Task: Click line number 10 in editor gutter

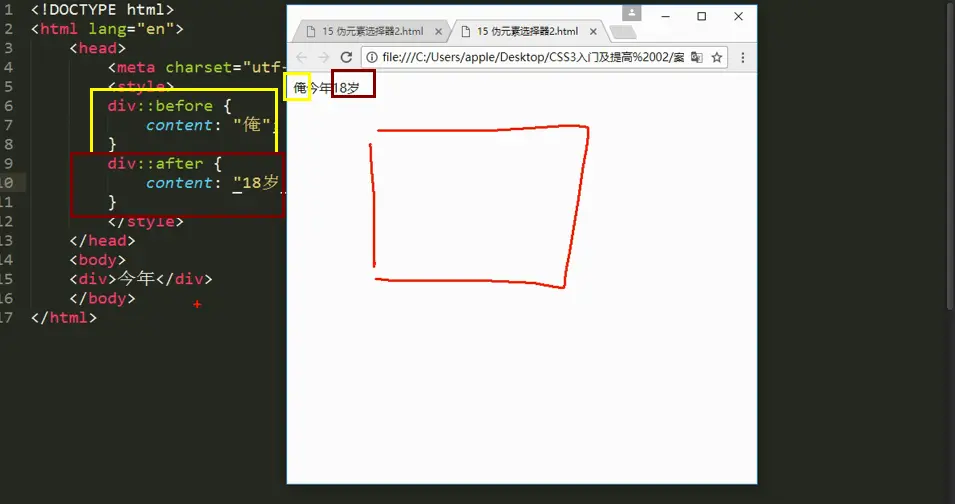Action: [x=6, y=183]
